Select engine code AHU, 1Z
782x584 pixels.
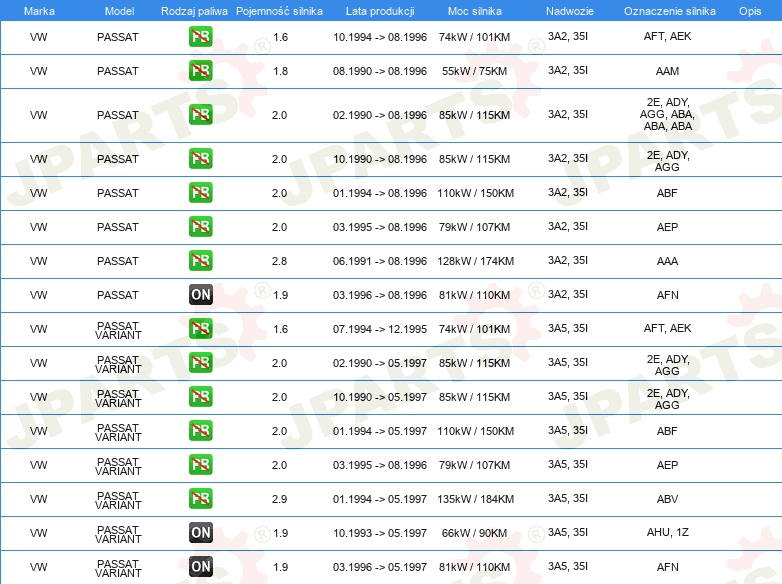[x=667, y=532]
